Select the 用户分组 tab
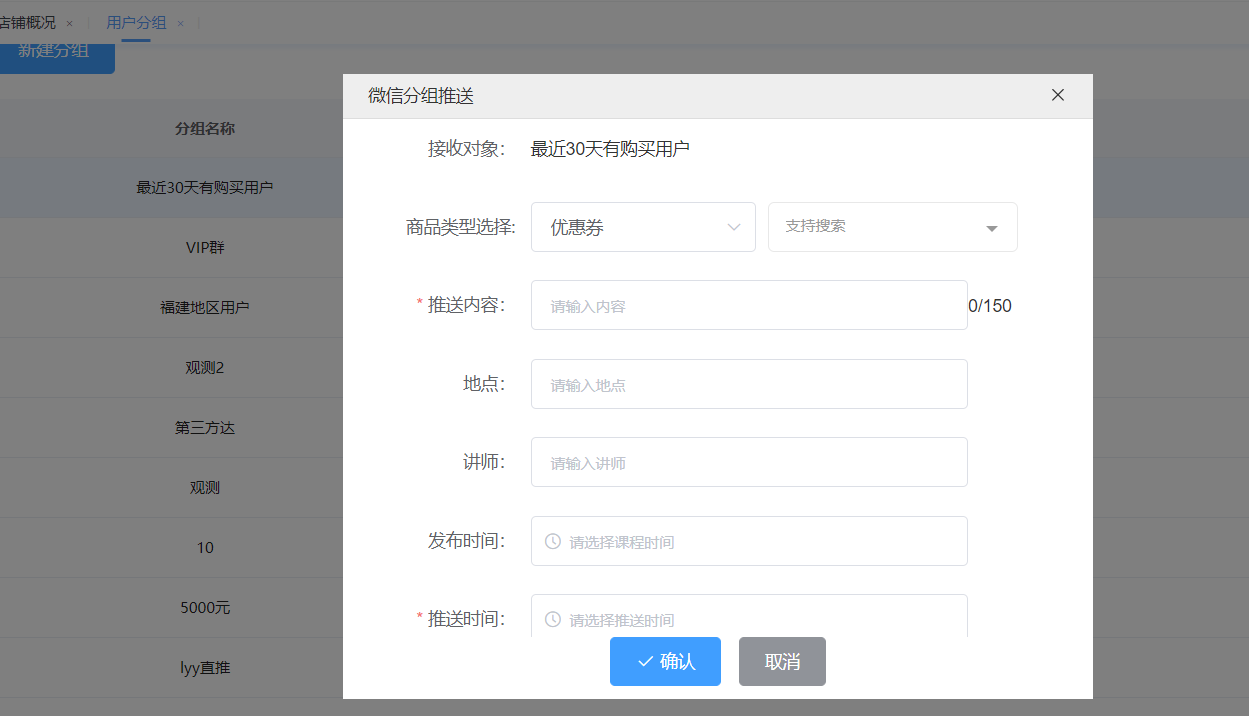 136,22
